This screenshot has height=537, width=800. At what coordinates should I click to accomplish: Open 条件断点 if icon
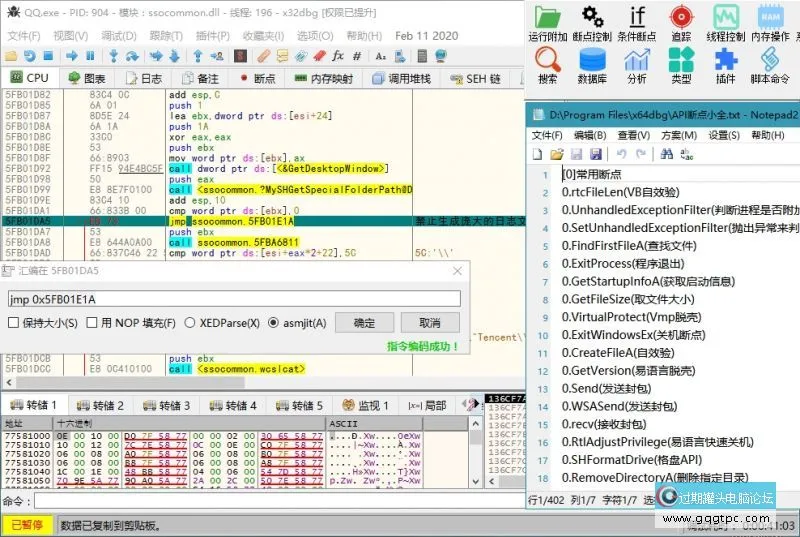[x=637, y=23]
